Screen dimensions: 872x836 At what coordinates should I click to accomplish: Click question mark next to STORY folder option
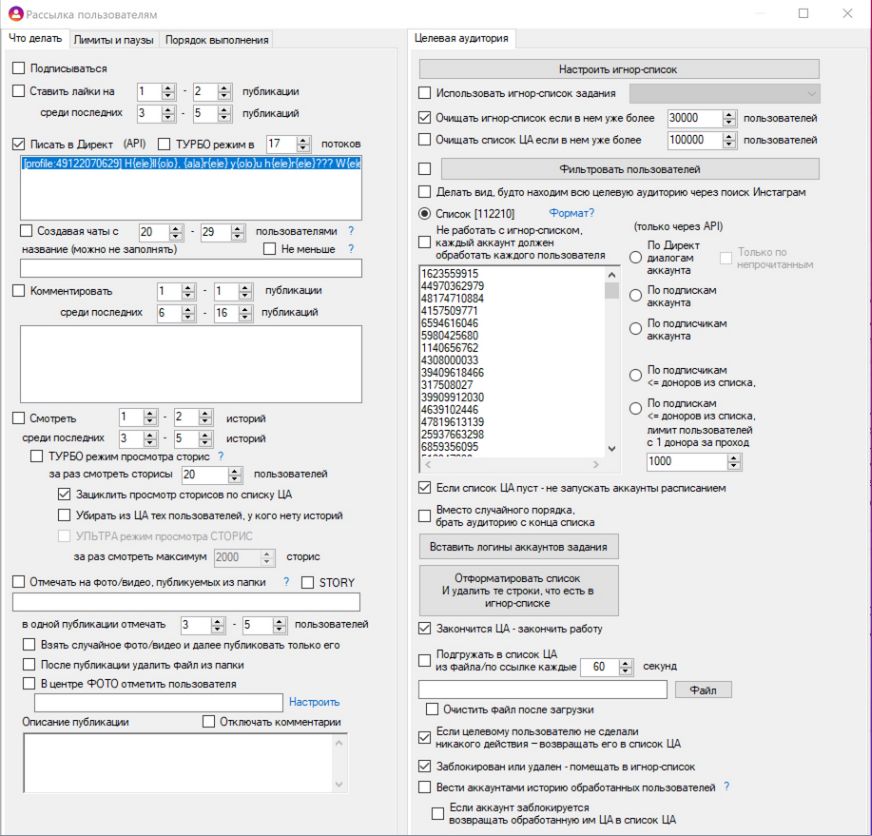click(x=286, y=582)
